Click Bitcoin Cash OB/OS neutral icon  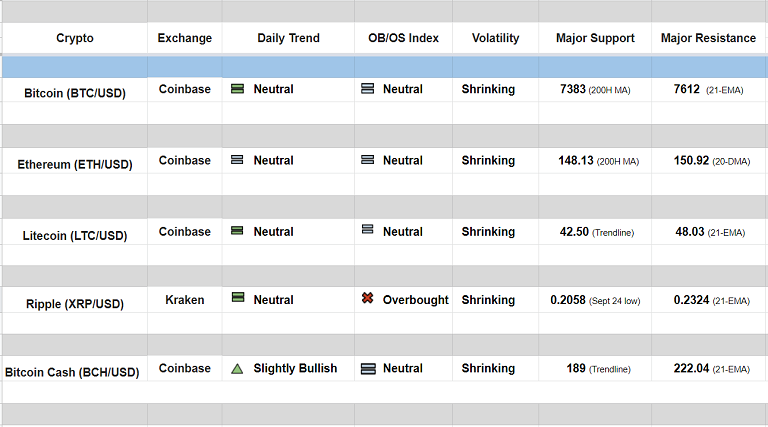[x=367, y=368]
